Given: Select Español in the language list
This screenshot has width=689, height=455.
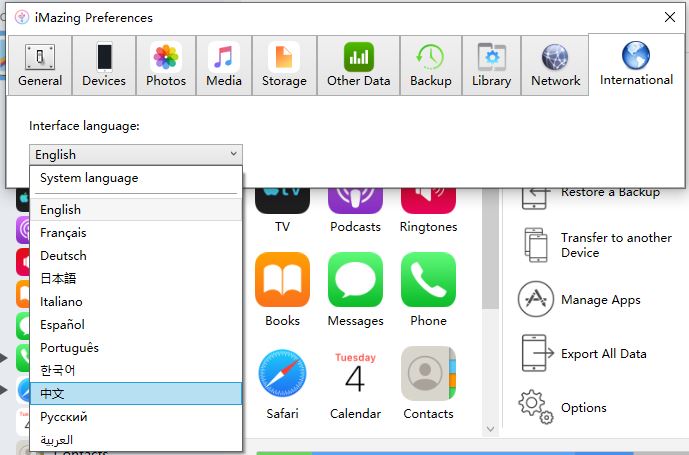Looking at the screenshot, I should (136, 324).
